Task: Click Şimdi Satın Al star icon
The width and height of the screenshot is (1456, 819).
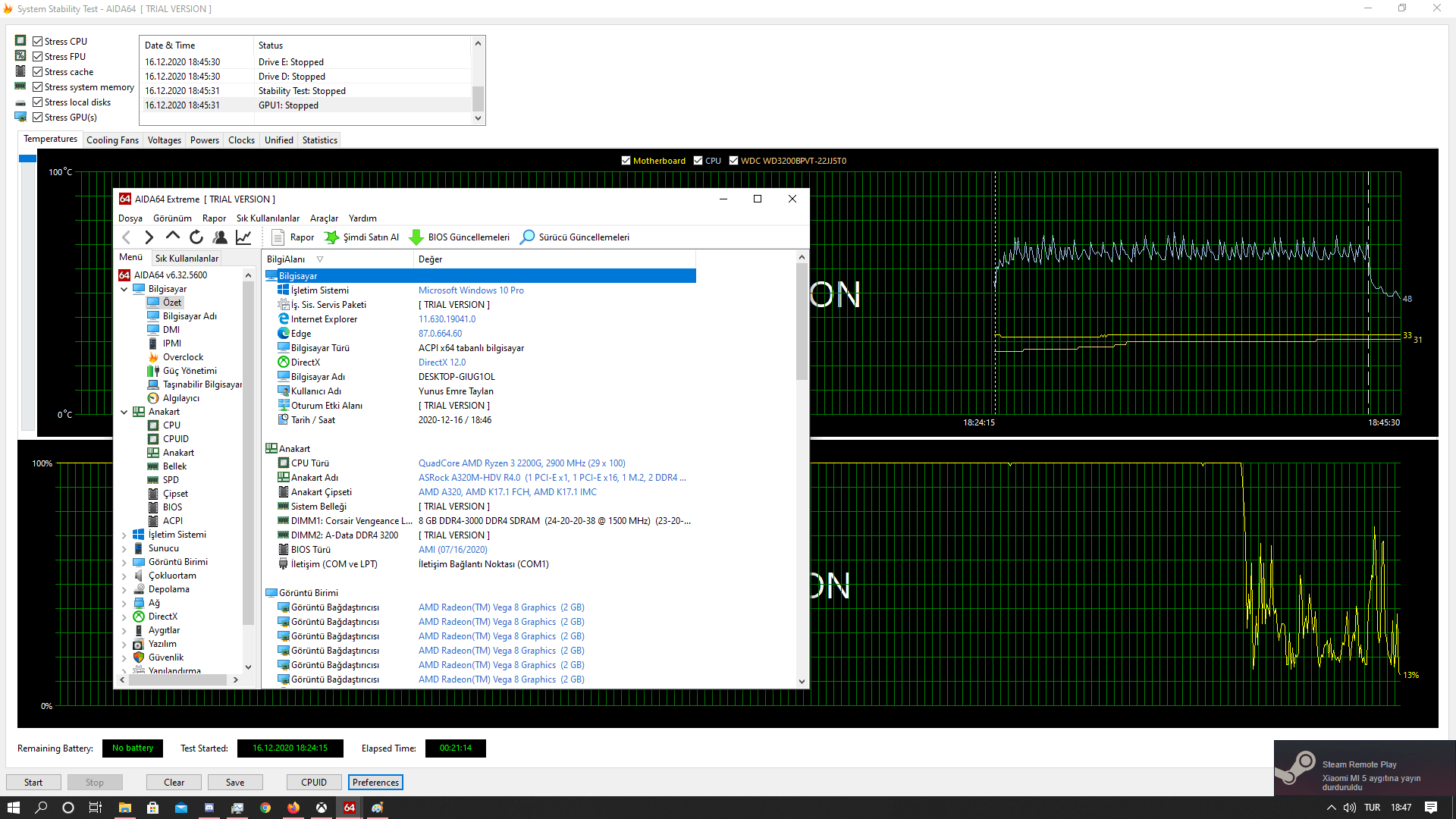Action: point(331,237)
